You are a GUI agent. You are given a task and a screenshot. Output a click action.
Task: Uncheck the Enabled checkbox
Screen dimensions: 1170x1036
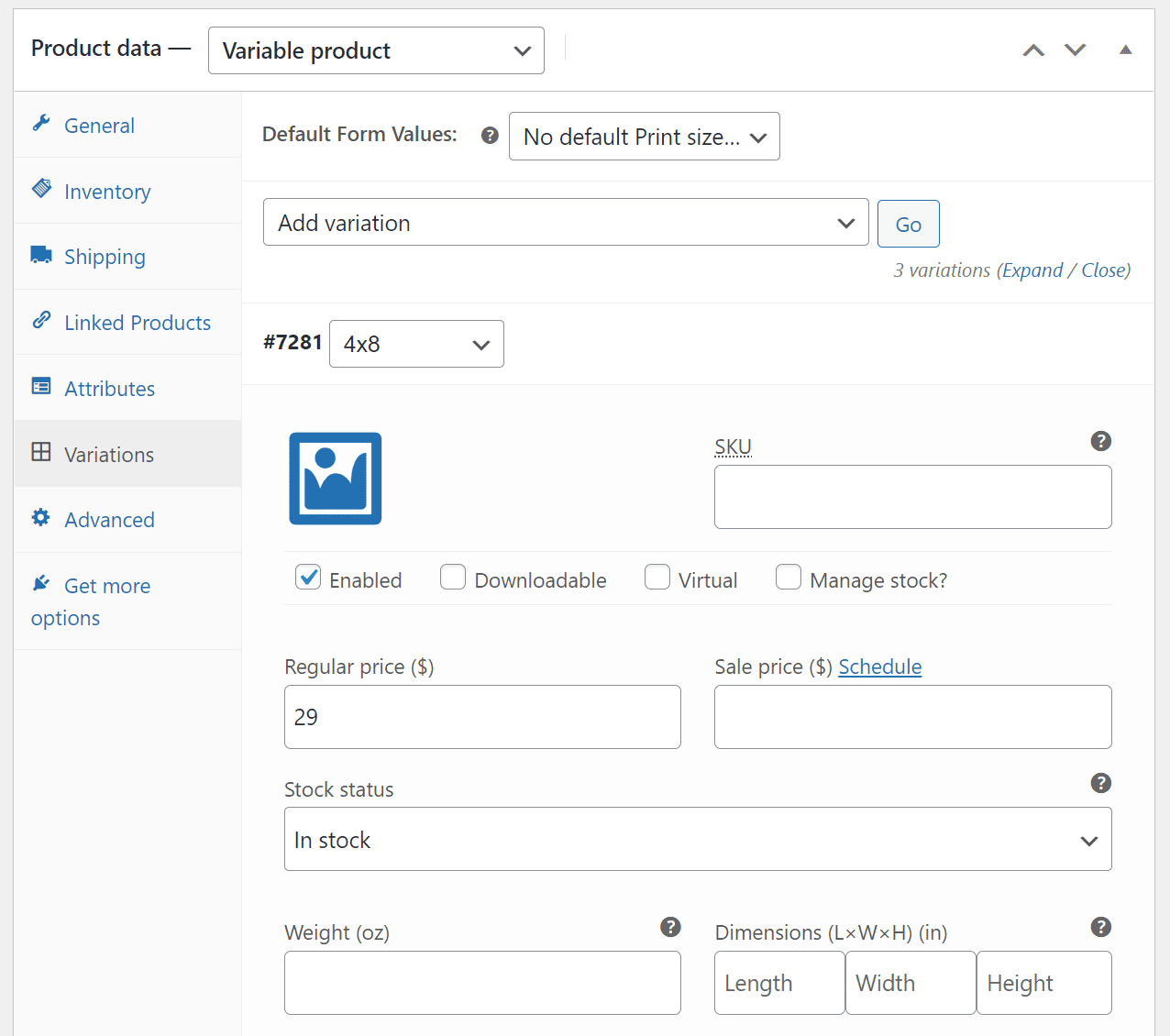pyautogui.click(x=308, y=577)
